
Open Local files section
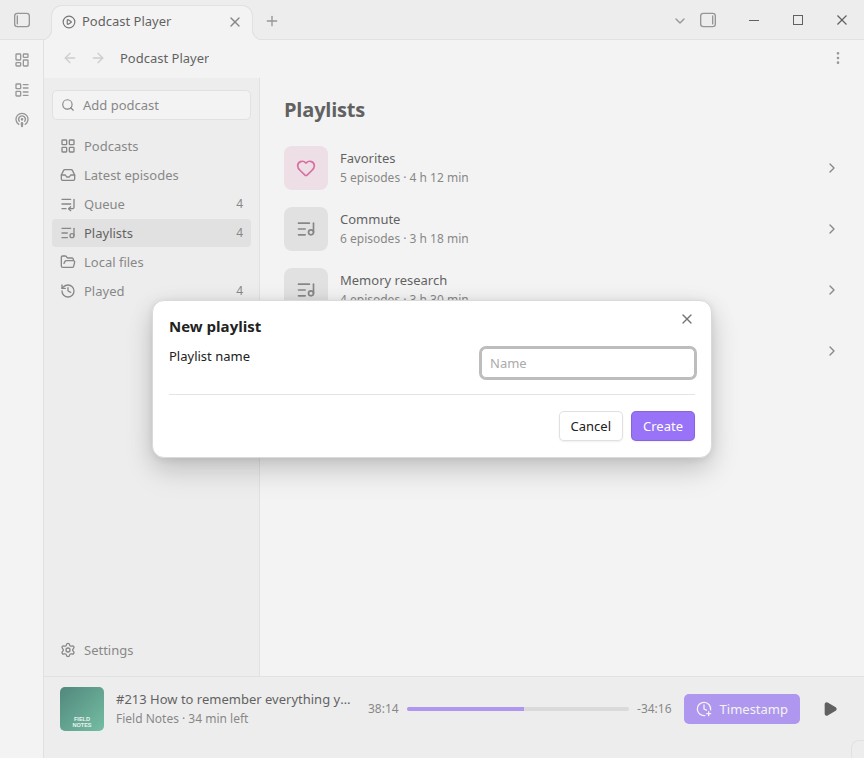[152, 262]
